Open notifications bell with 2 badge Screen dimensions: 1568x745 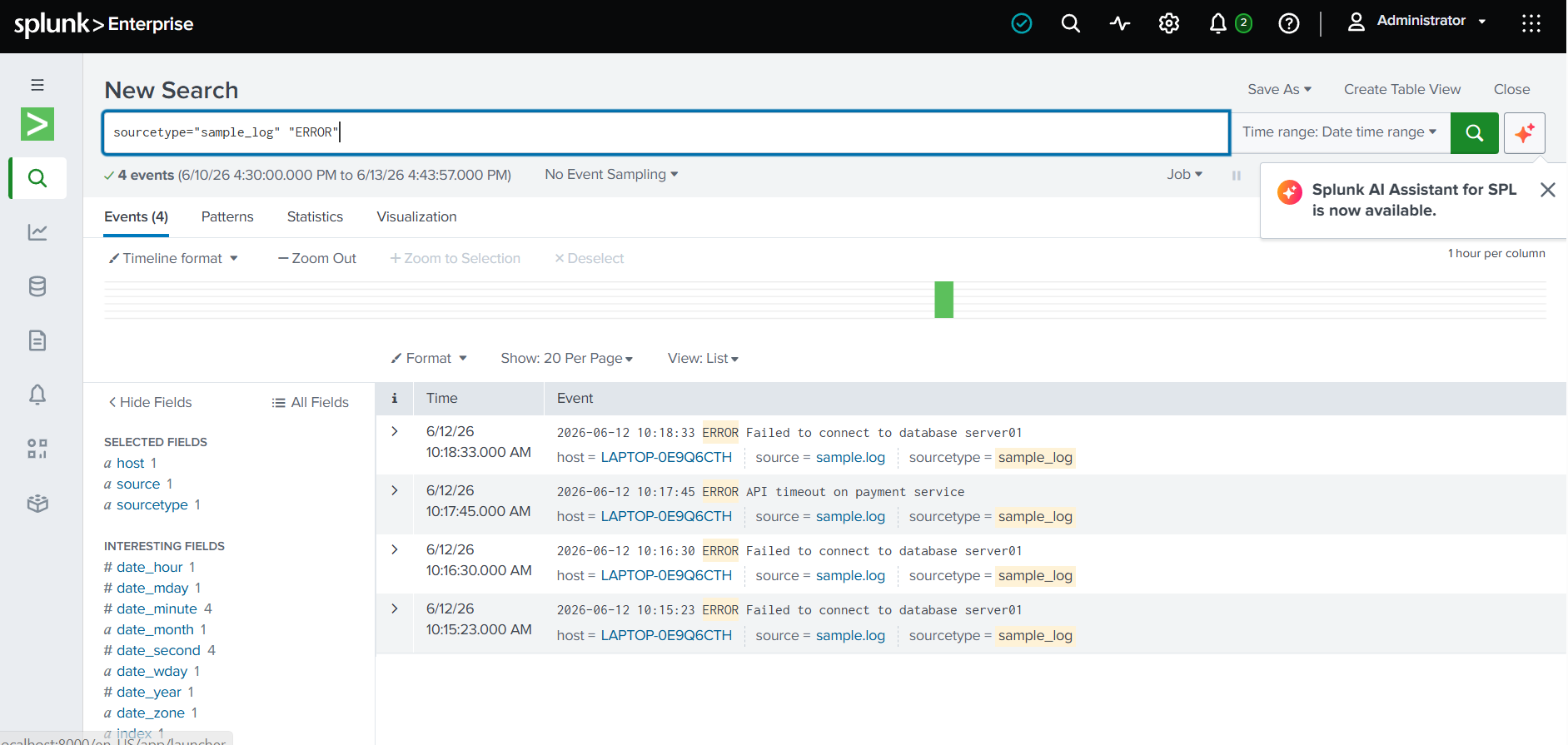click(x=1230, y=23)
